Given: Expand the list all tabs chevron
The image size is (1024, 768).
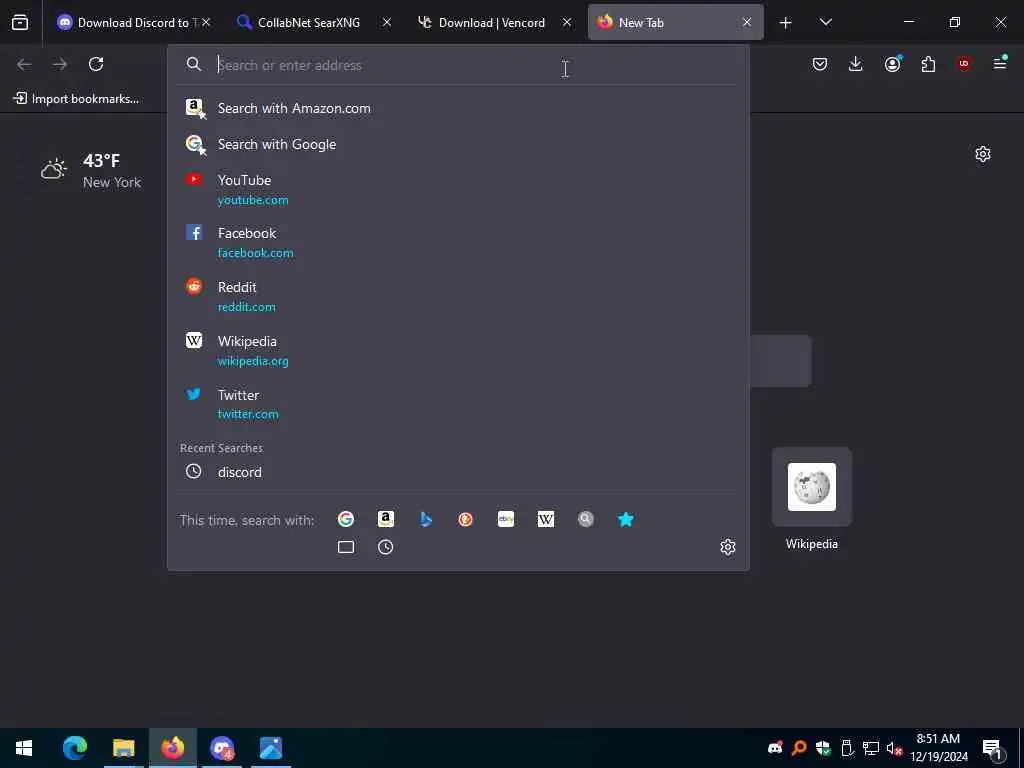Looking at the screenshot, I should (x=825, y=22).
